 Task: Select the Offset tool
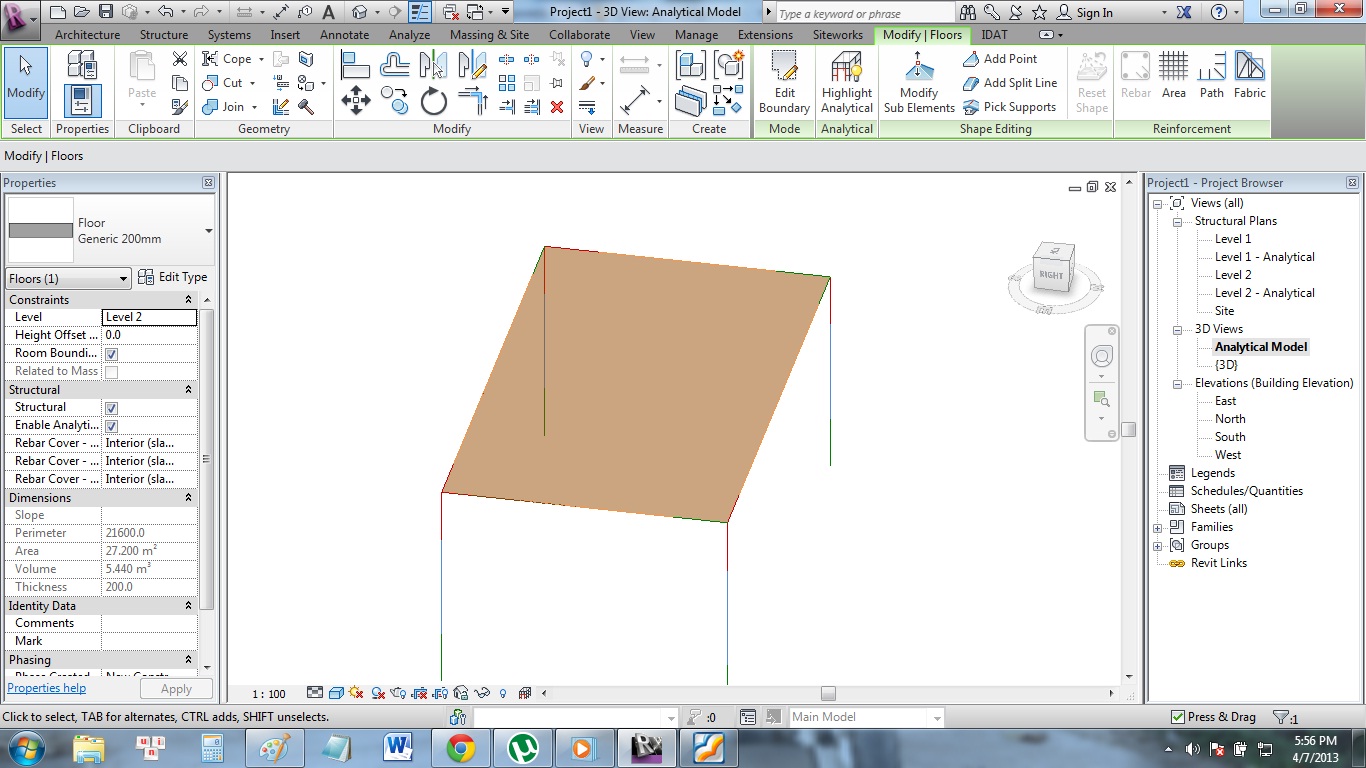[x=395, y=65]
